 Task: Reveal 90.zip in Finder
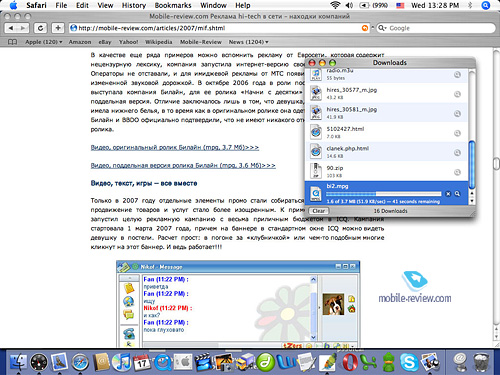point(457,172)
